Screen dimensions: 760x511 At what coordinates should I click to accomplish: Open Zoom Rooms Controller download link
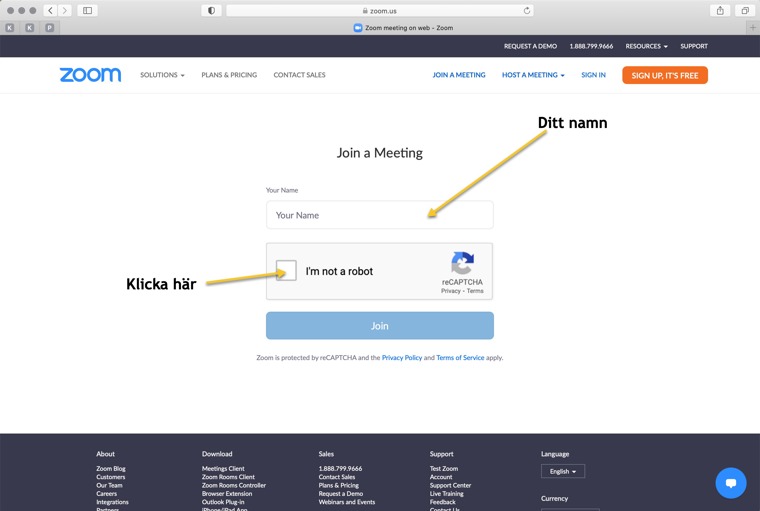[x=234, y=485]
